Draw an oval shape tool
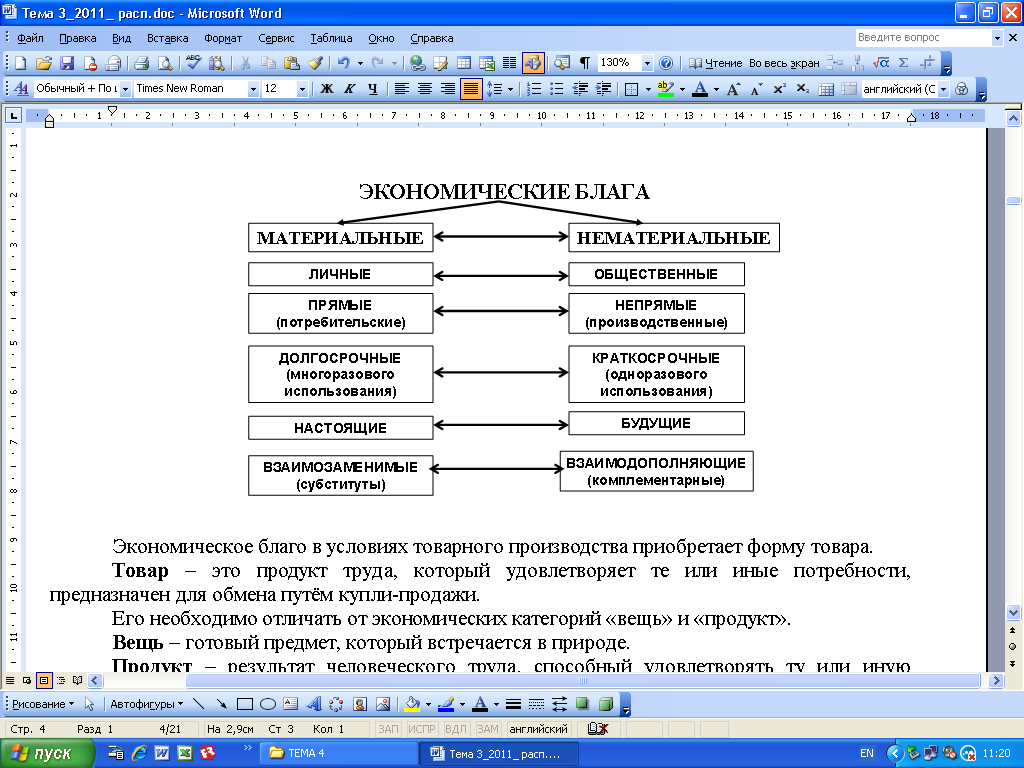Viewport: 1024px width, 768px height. pyautogui.click(x=268, y=704)
